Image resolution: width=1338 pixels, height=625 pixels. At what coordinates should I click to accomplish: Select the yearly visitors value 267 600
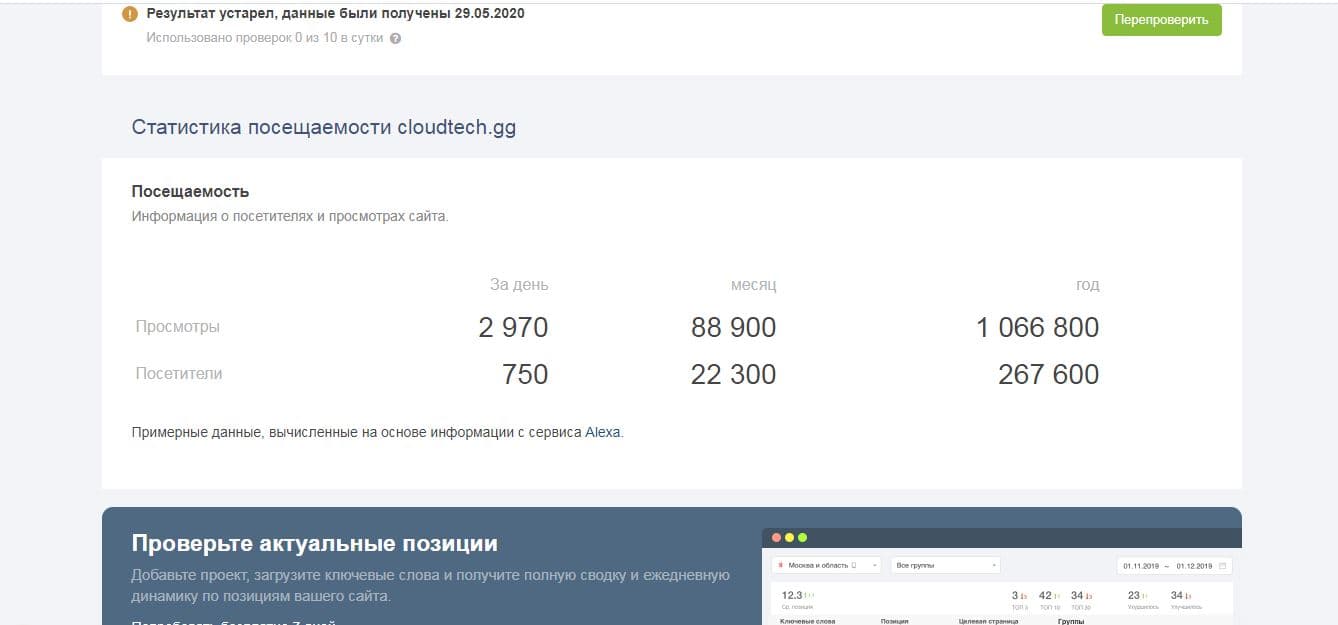tap(1048, 375)
